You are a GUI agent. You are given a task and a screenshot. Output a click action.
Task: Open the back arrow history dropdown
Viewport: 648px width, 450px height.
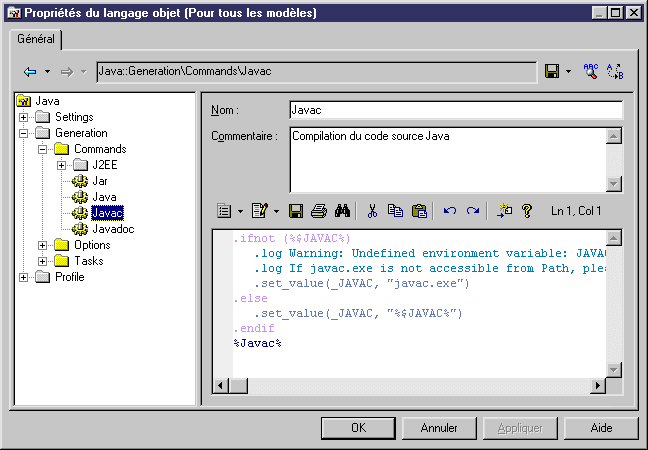47,72
